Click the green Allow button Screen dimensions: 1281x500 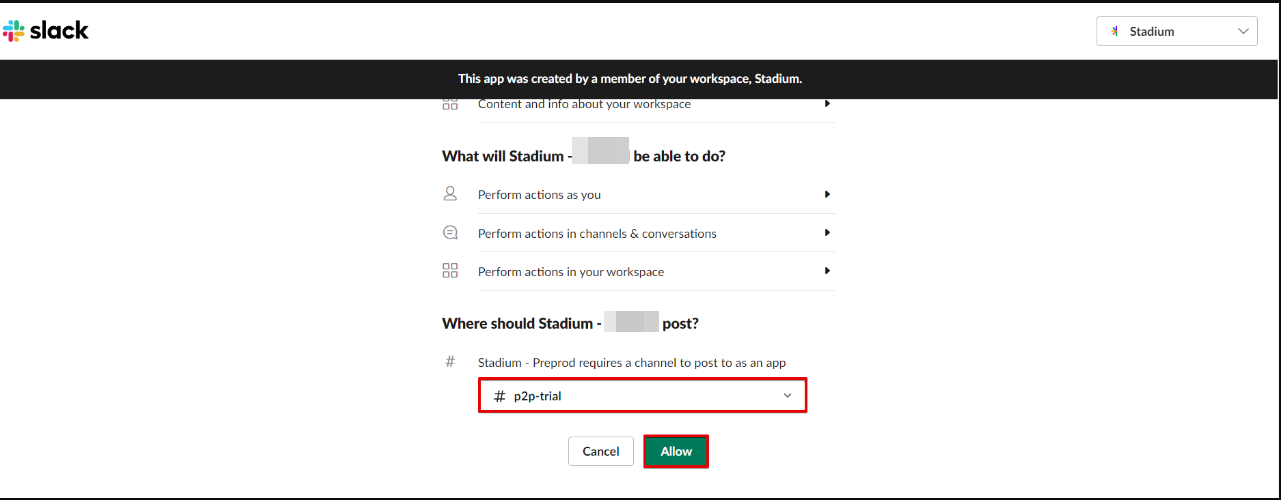(676, 451)
